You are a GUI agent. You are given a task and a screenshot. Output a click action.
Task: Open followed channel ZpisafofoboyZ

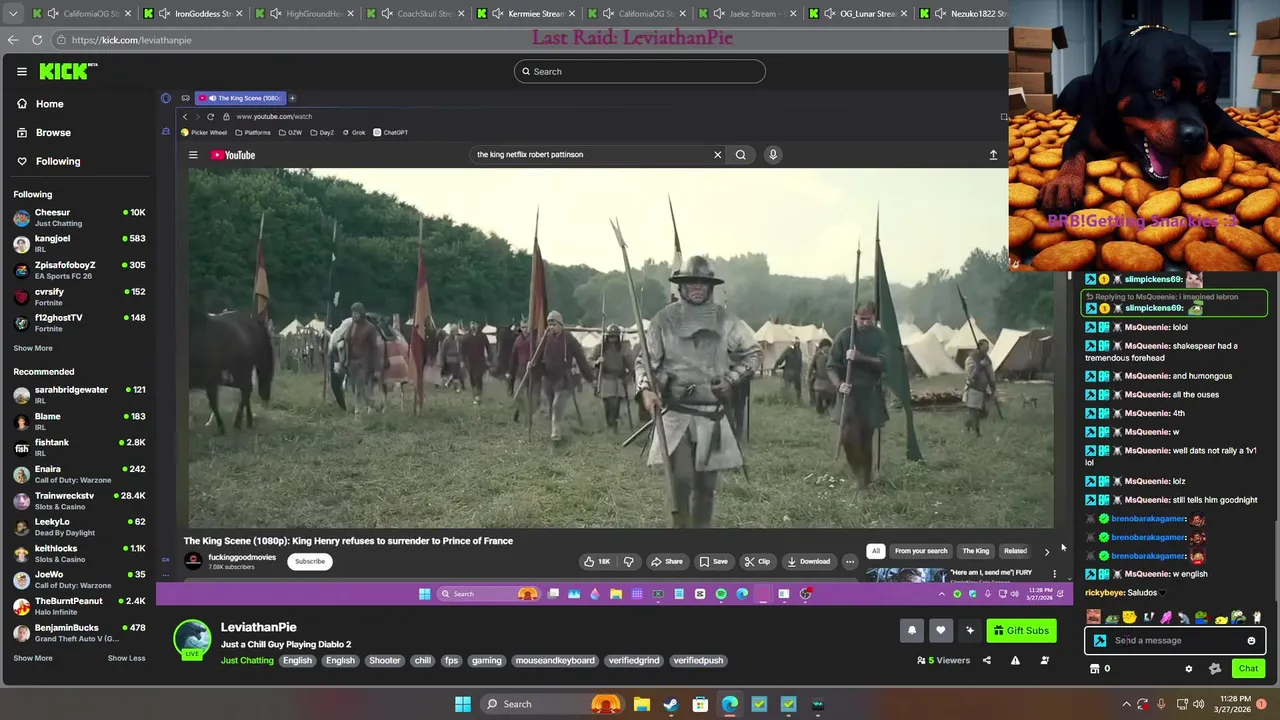click(79, 270)
